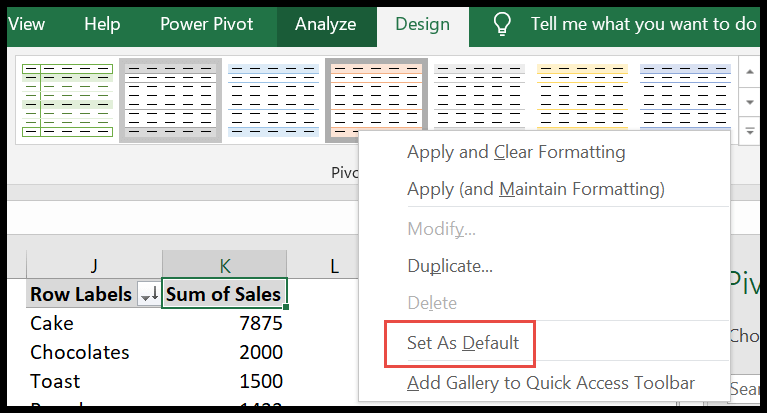
Task: Open the Row Labels filter dropdown
Action: (148, 295)
